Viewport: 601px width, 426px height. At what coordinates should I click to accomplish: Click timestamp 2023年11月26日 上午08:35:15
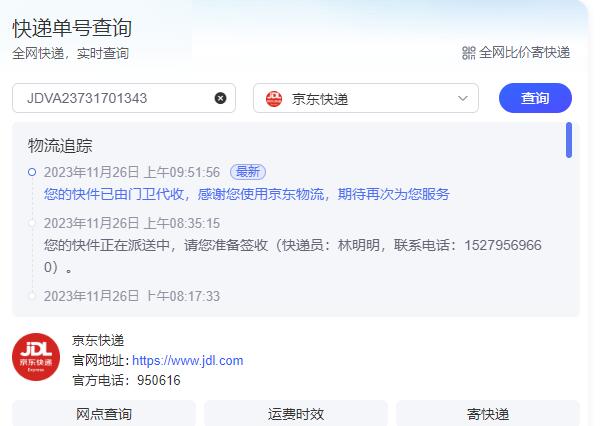tap(132, 223)
